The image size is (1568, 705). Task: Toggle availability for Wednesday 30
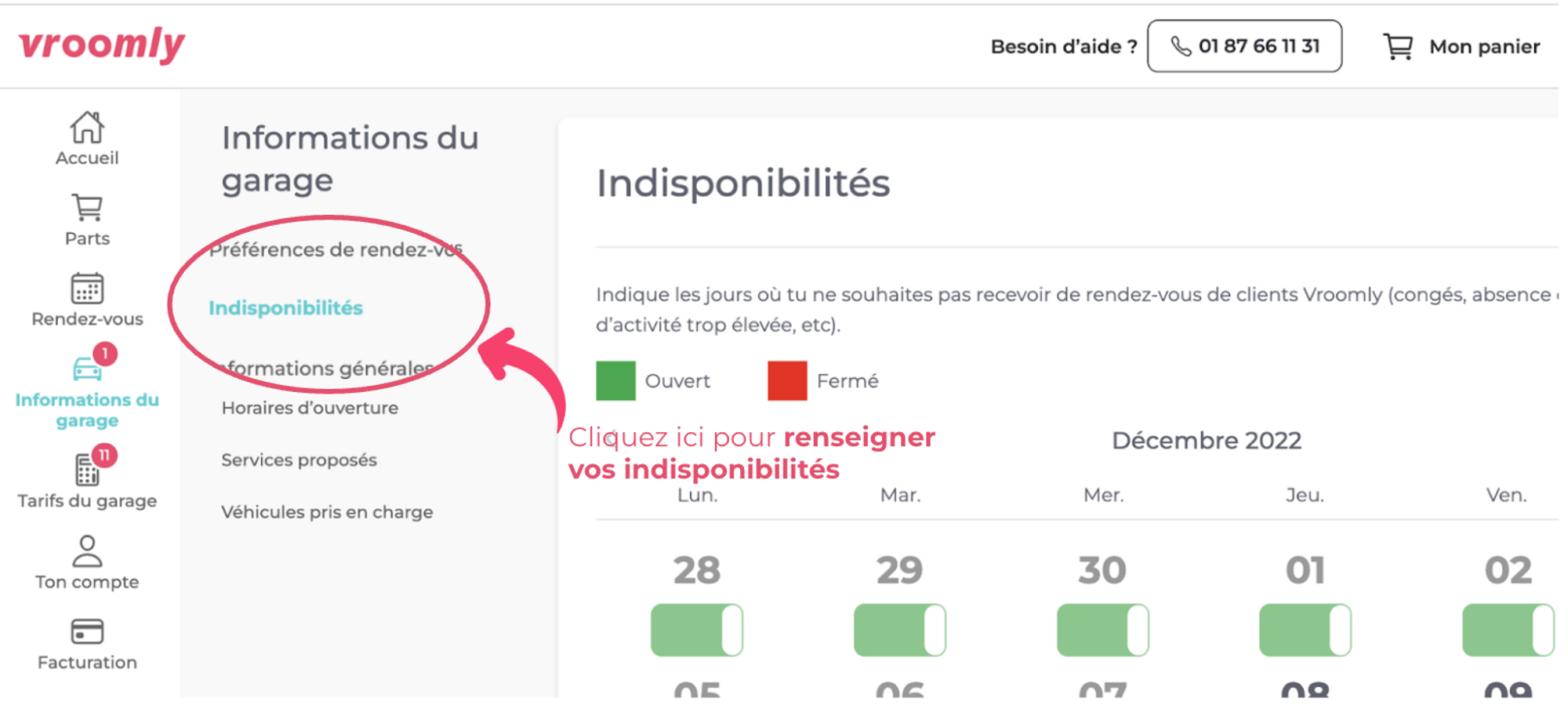[1102, 630]
